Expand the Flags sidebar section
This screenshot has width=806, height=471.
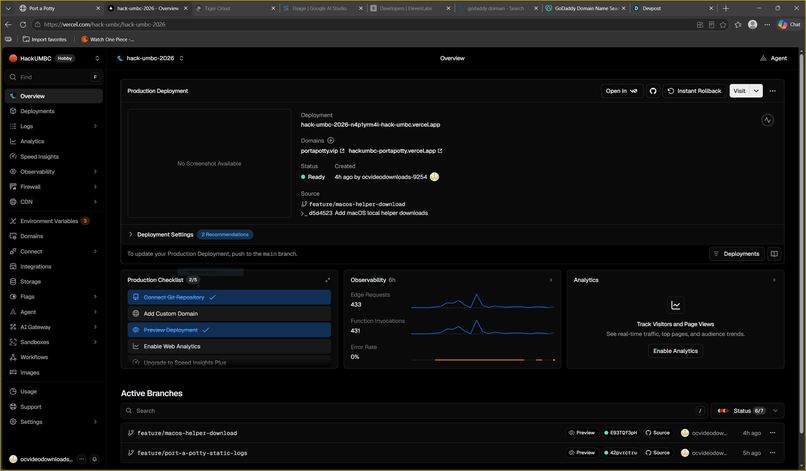pos(95,297)
